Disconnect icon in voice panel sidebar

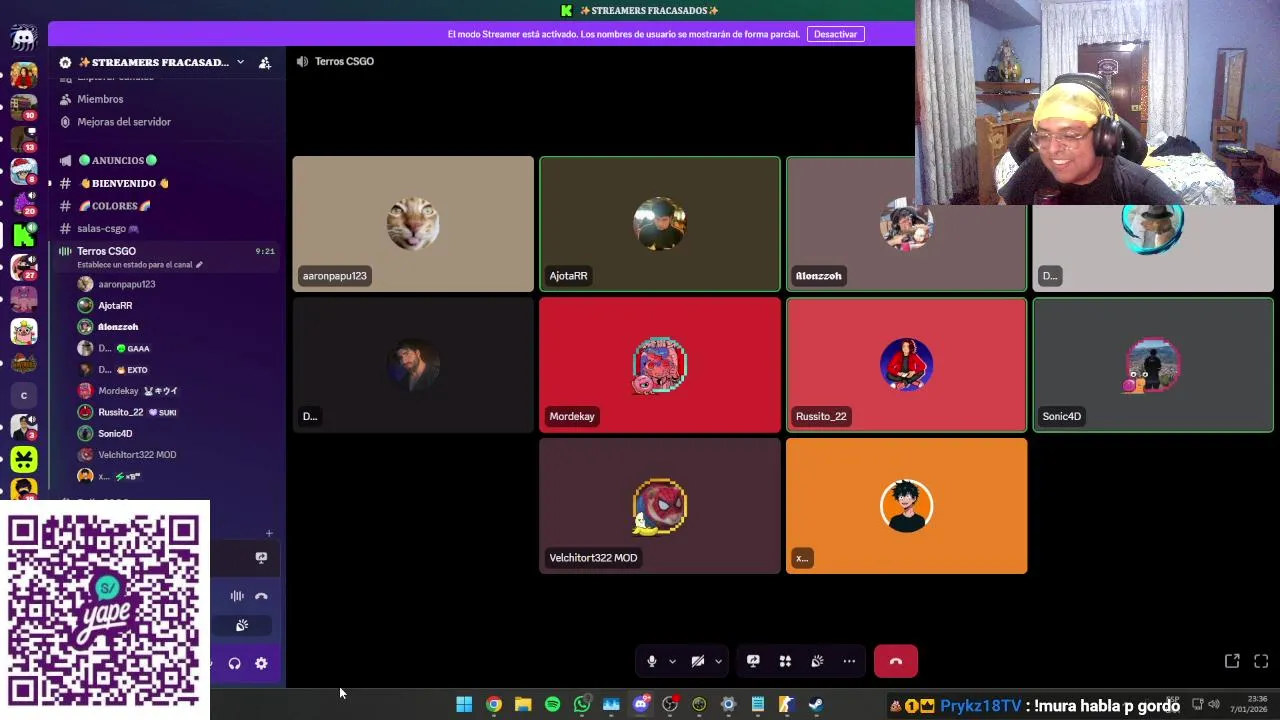(261, 596)
